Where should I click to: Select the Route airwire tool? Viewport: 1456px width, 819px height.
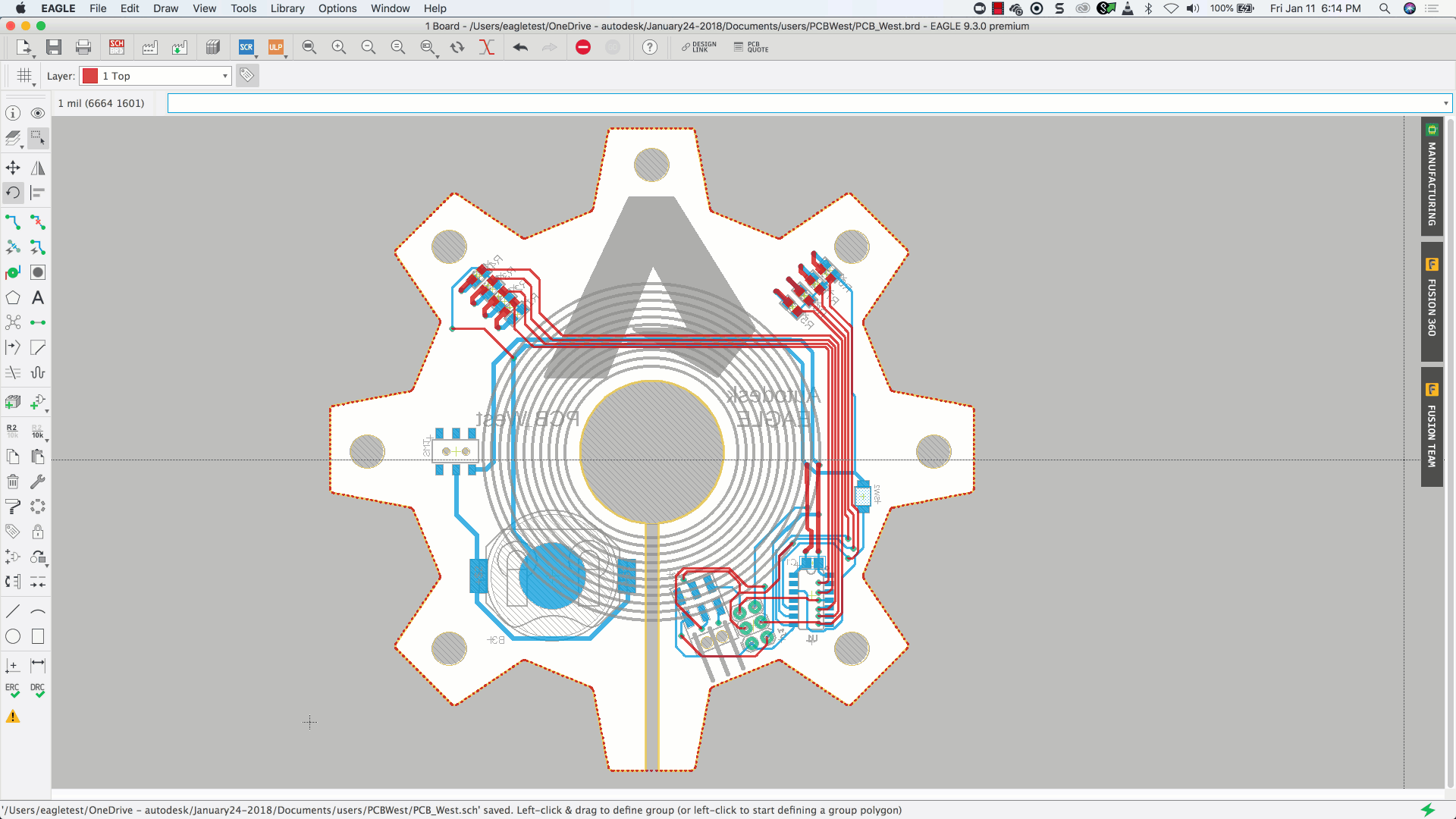point(13,222)
